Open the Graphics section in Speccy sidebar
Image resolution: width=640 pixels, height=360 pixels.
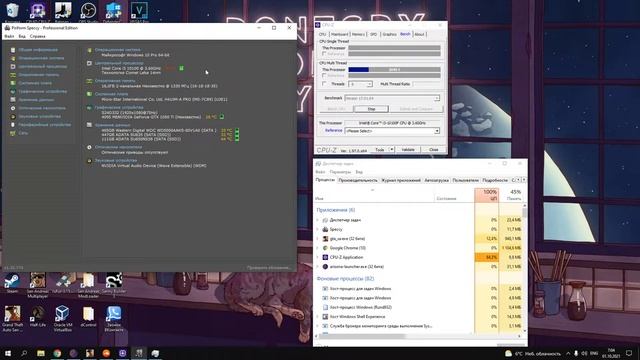point(42,91)
